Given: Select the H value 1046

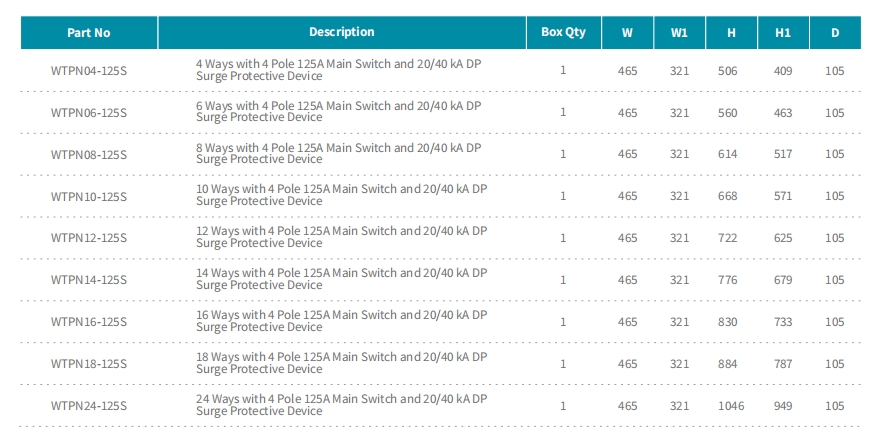Looking at the screenshot, I should [731, 406].
